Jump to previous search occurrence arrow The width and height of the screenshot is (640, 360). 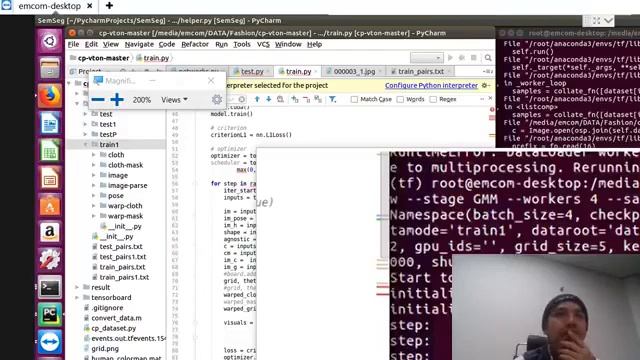coord(257,99)
